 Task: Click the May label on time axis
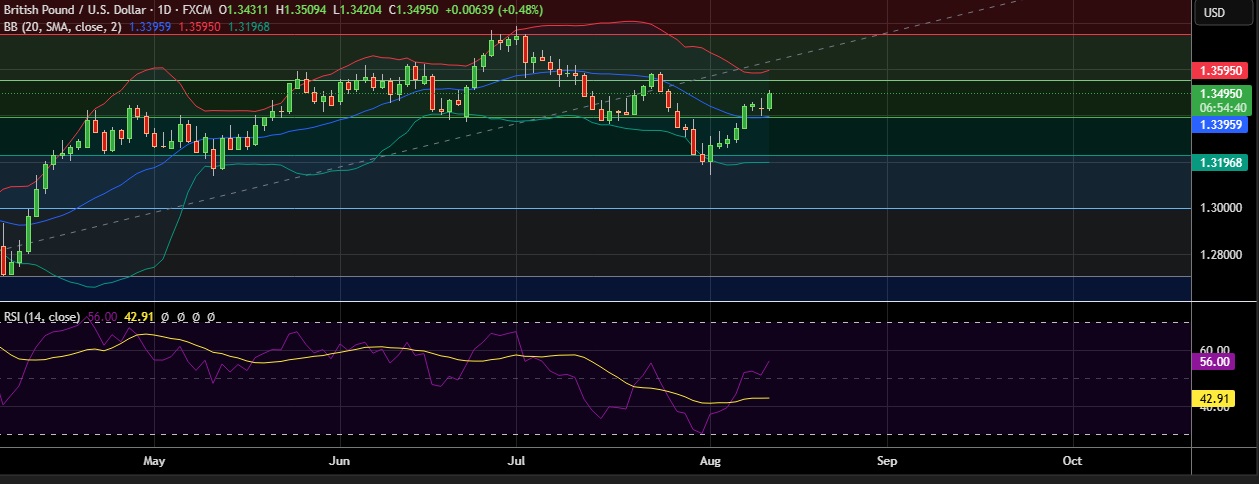click(x=153, y=462)
